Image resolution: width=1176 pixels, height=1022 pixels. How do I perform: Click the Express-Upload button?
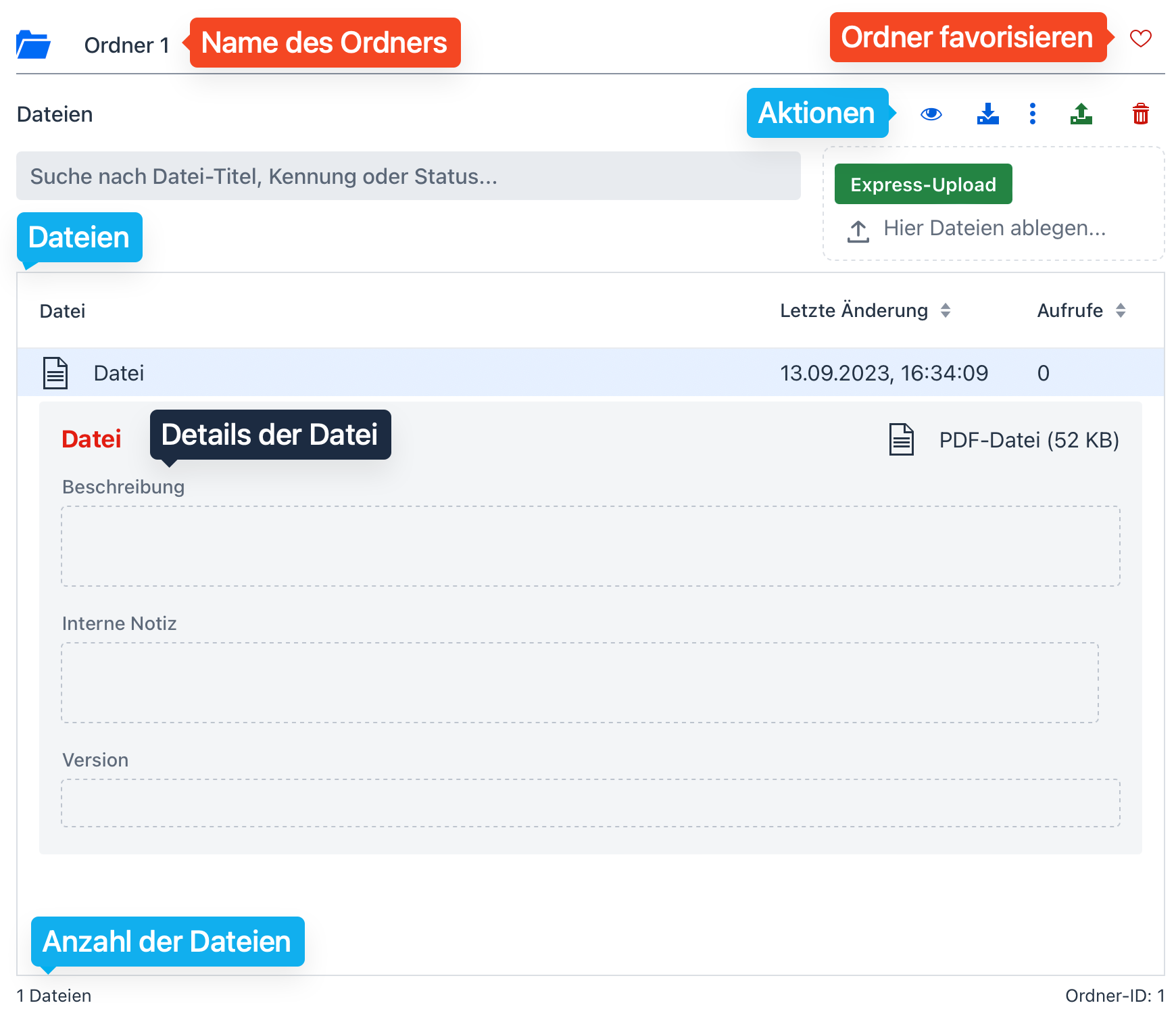click(923, 184)
